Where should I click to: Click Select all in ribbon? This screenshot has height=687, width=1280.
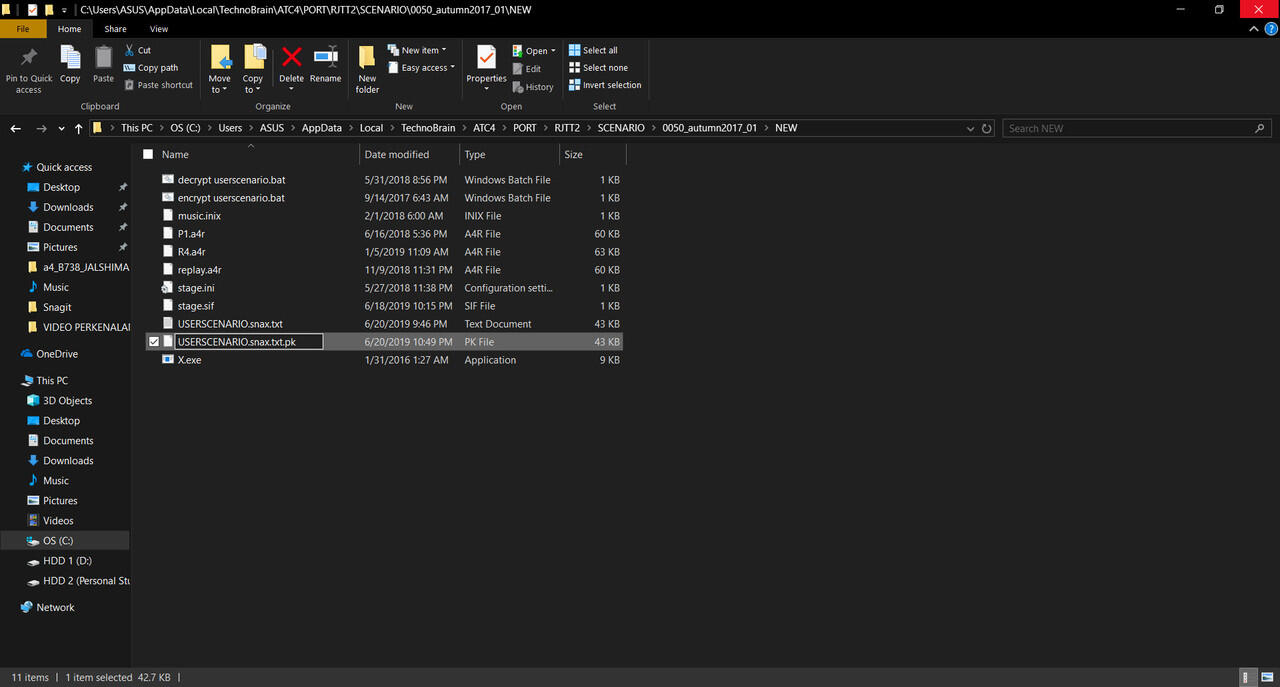point(593,50)
